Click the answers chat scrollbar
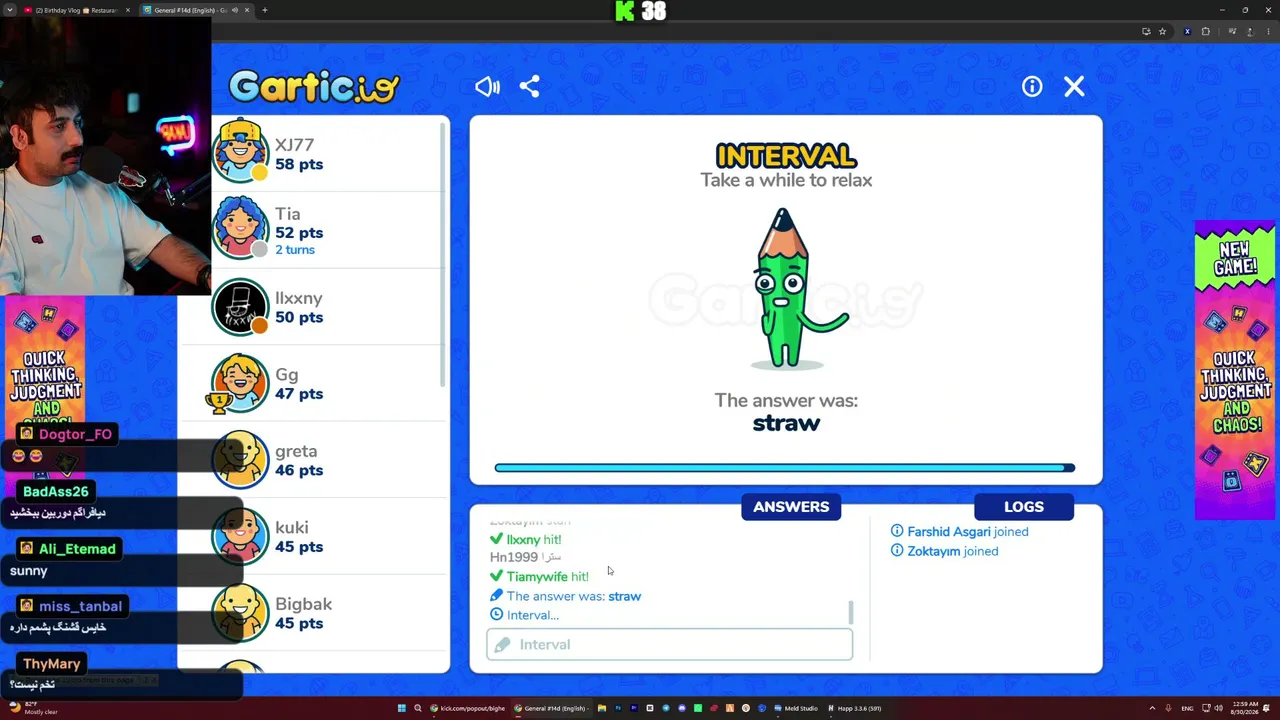 click(x=851, y=611)
